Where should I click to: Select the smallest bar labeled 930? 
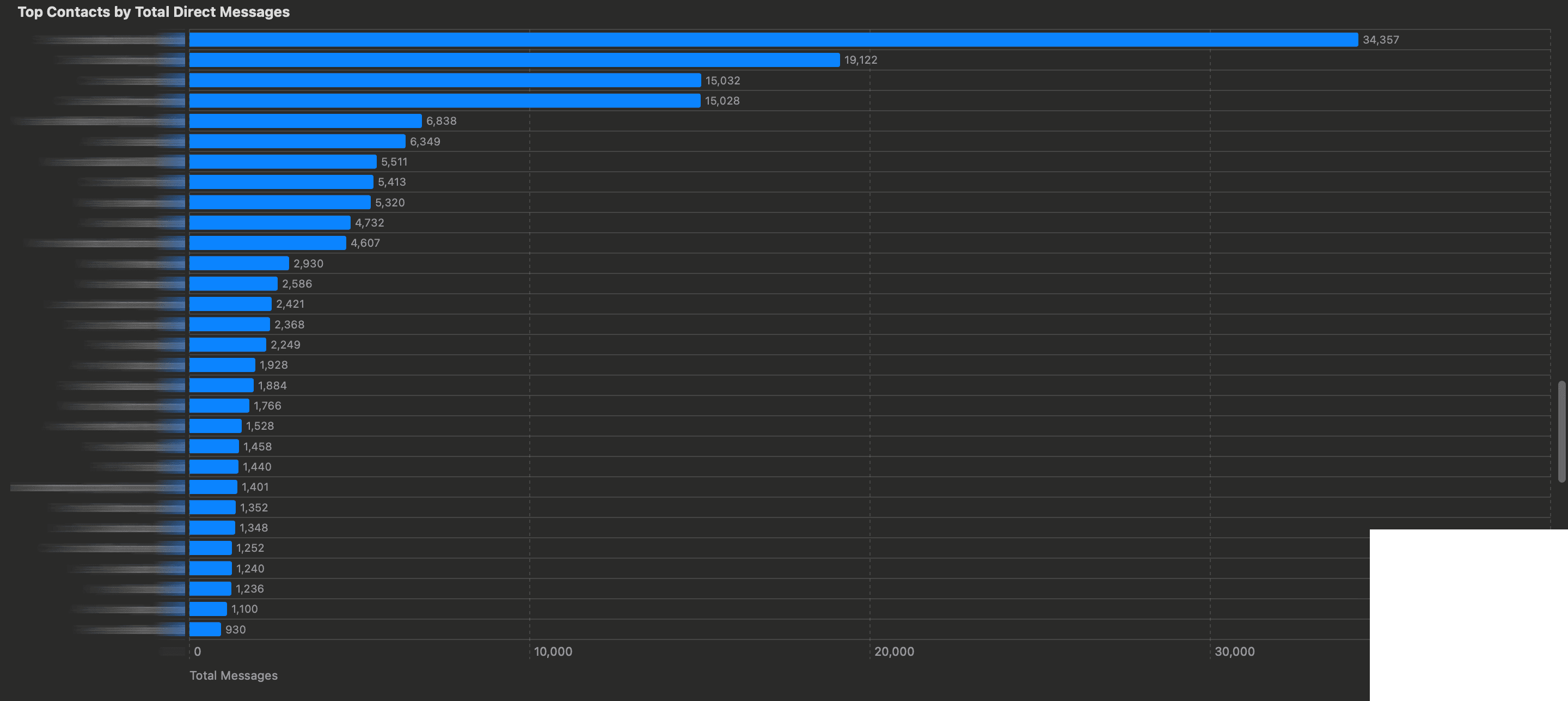pyautogui.click(x=204, y=629)
